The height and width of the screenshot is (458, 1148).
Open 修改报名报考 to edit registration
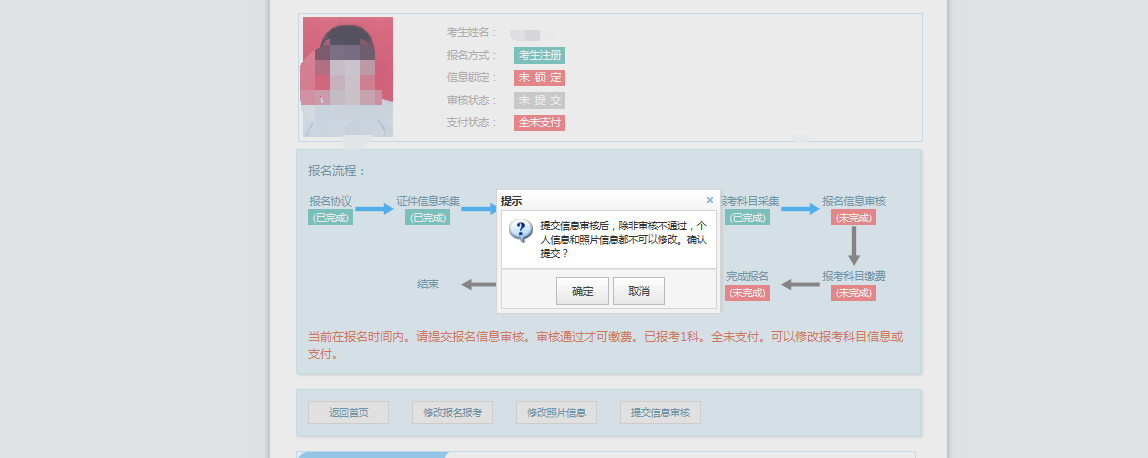[452, 413]
